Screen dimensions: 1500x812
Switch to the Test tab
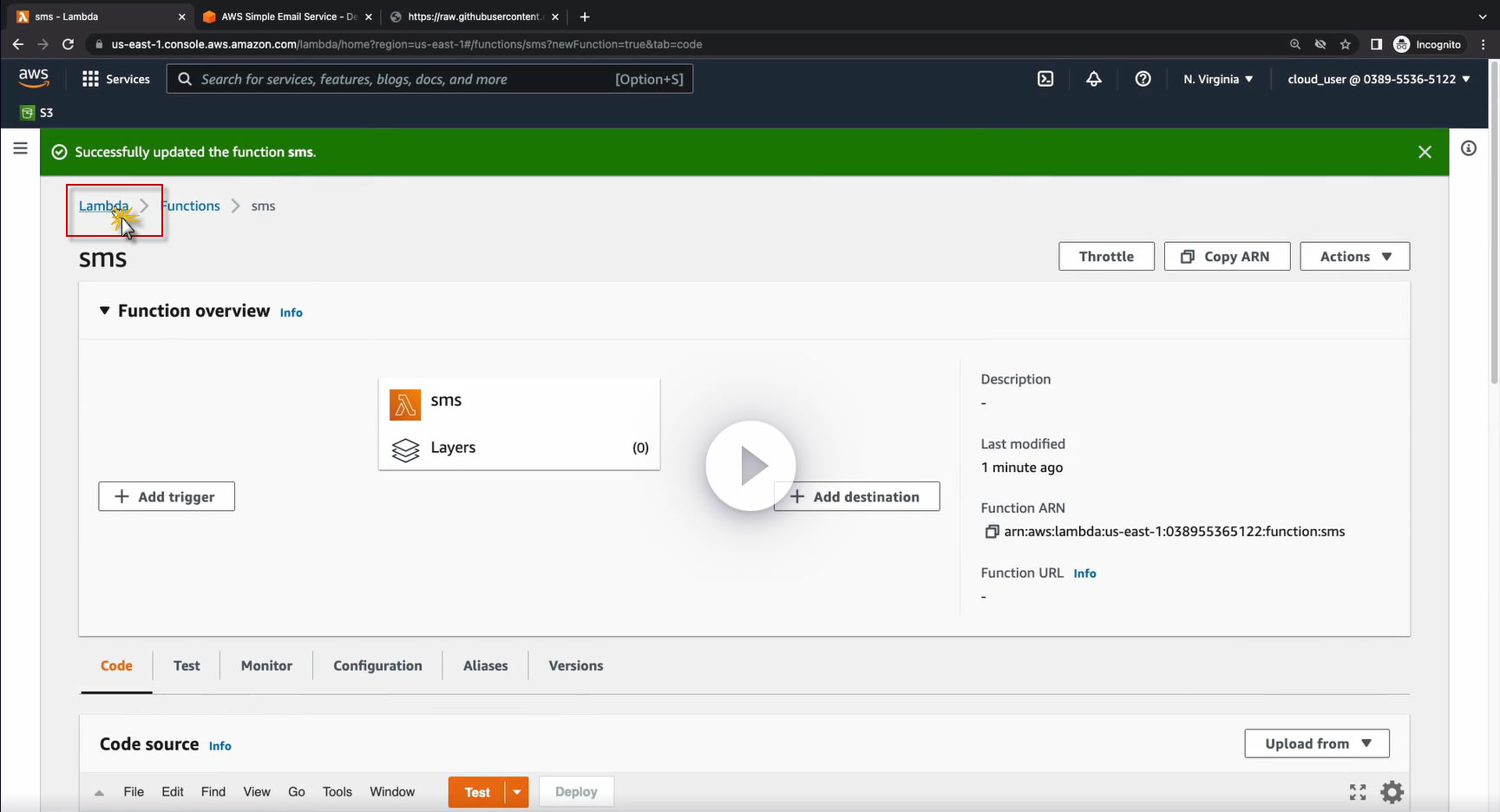click(187, 665)
